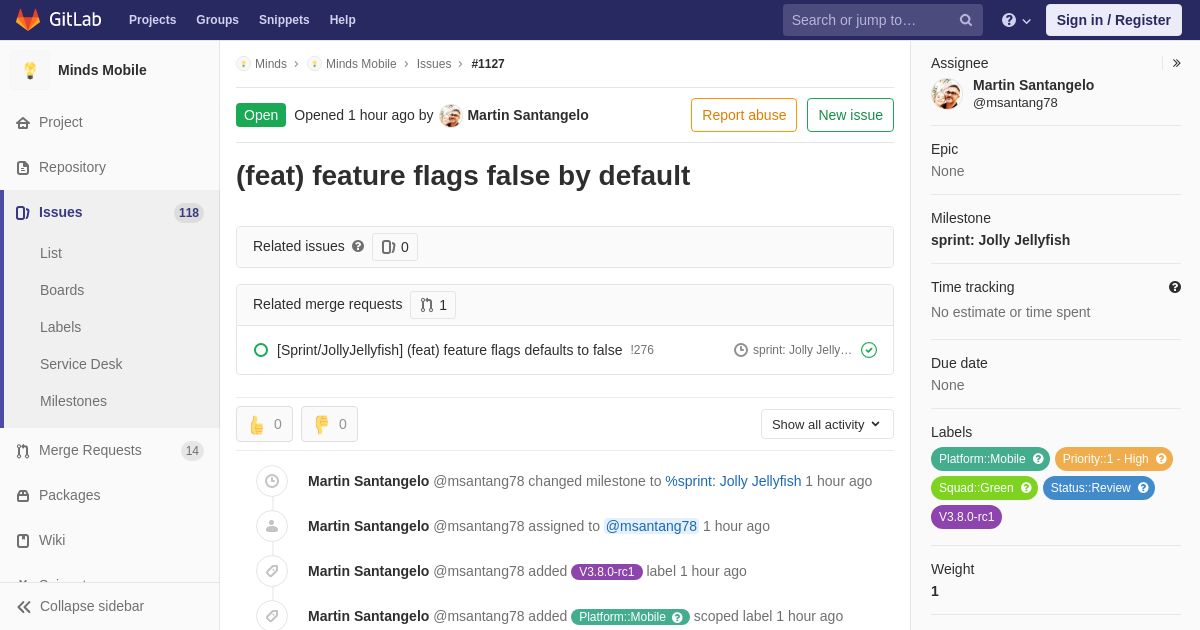This screenshot has height=630, width=1200.
Task: Click the purple V3.8.0-rc1 label in sidebar
Action: (966, 517)
